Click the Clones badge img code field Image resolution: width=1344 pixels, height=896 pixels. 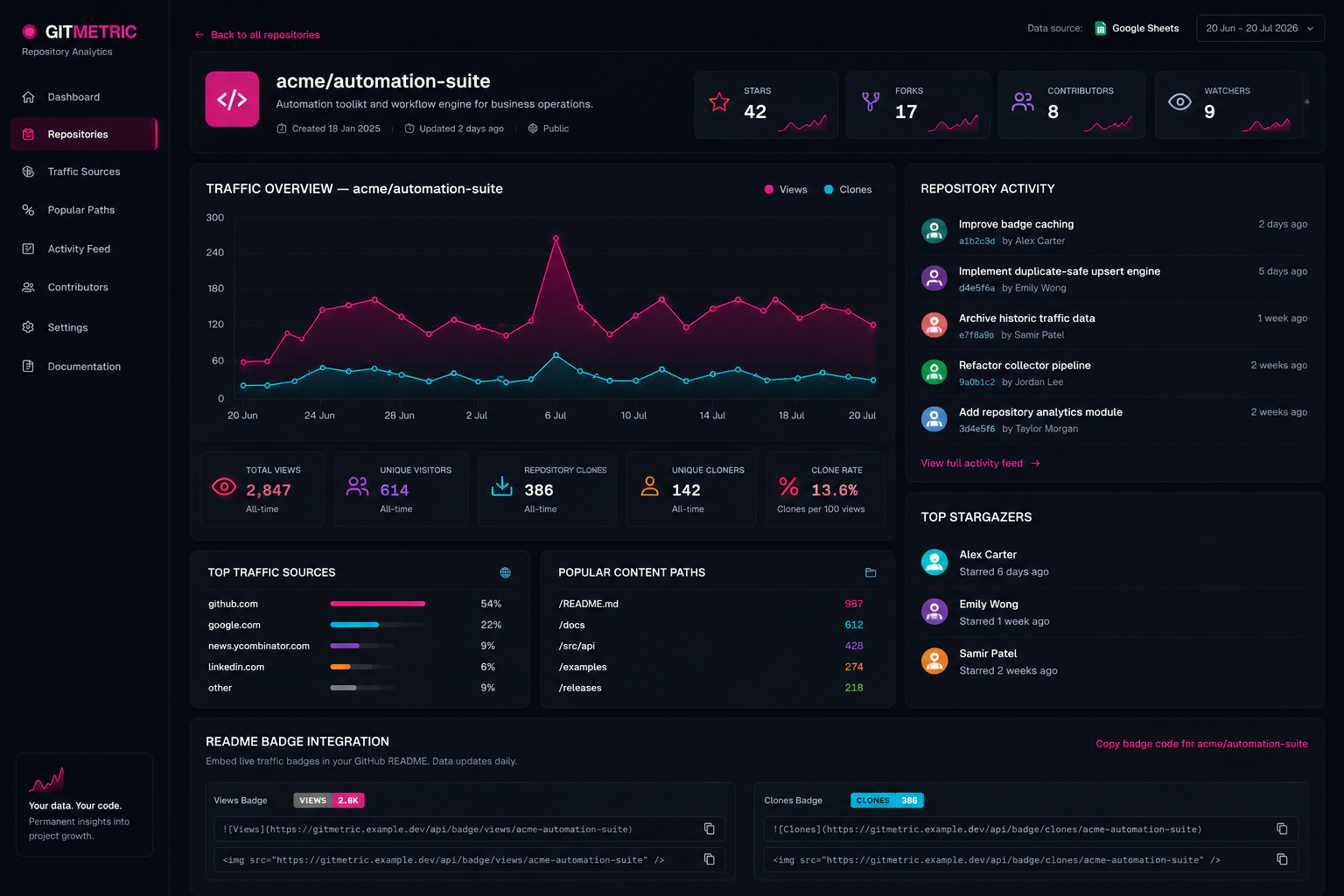pyautogui.click(x=1031, y=859)
